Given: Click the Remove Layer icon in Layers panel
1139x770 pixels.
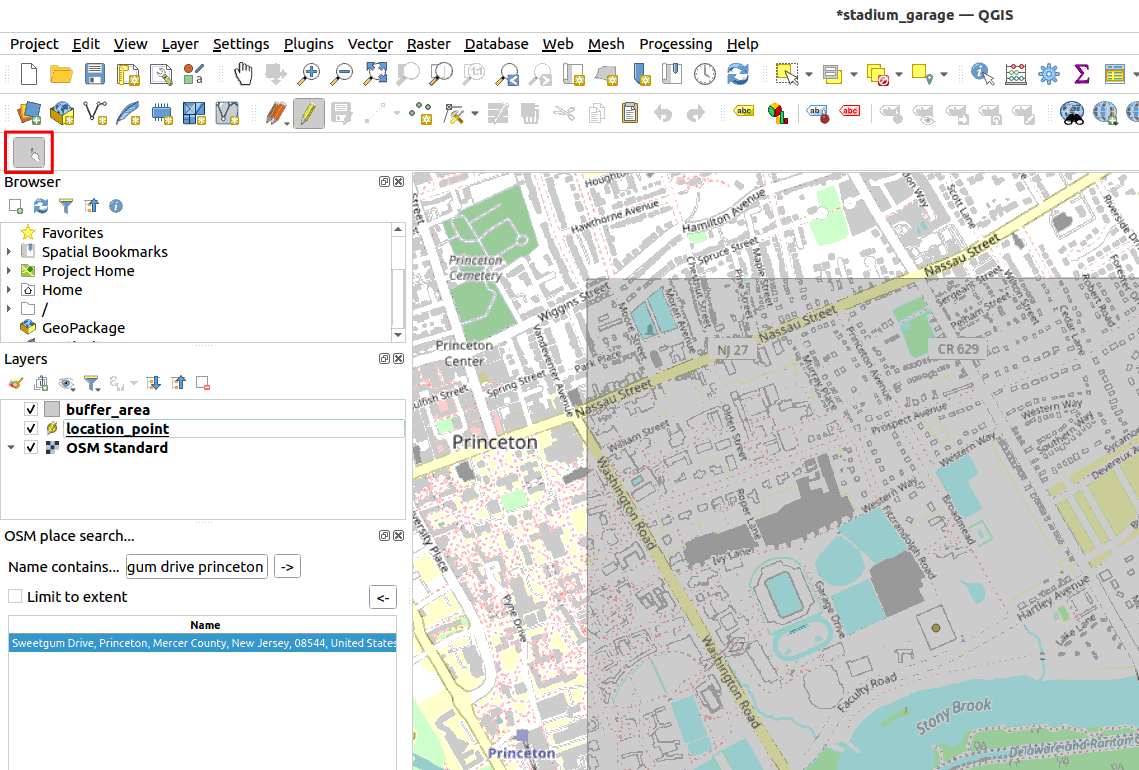Looking at the screenshot, I should coord(202,383).
